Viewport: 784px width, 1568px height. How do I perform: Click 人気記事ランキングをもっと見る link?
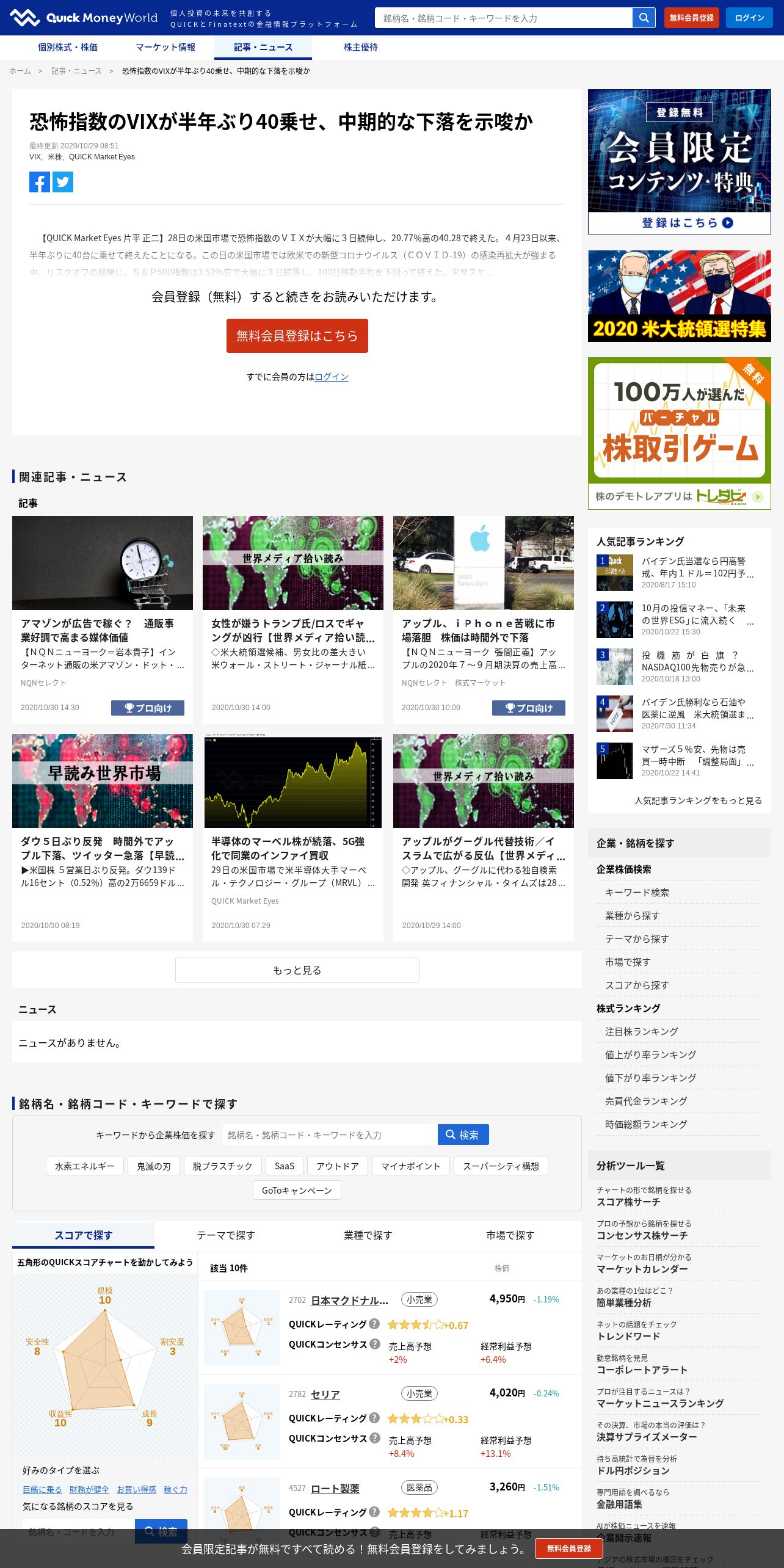click(698, 800)
